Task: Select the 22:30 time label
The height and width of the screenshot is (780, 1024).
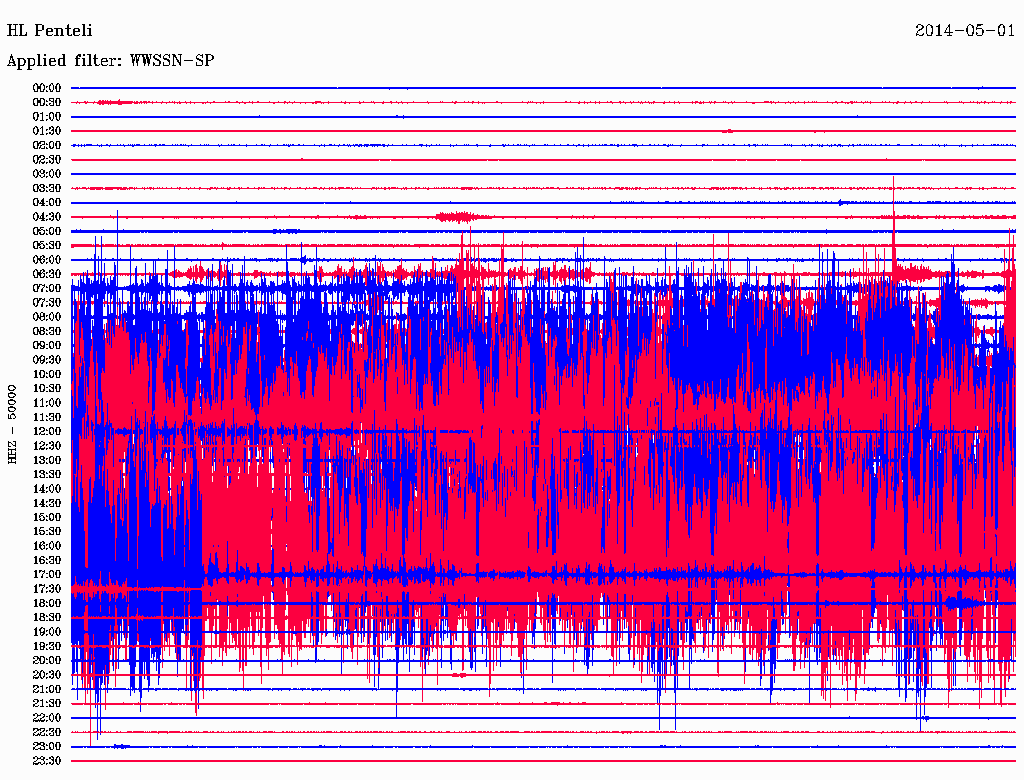Action: tap(47, 732)
